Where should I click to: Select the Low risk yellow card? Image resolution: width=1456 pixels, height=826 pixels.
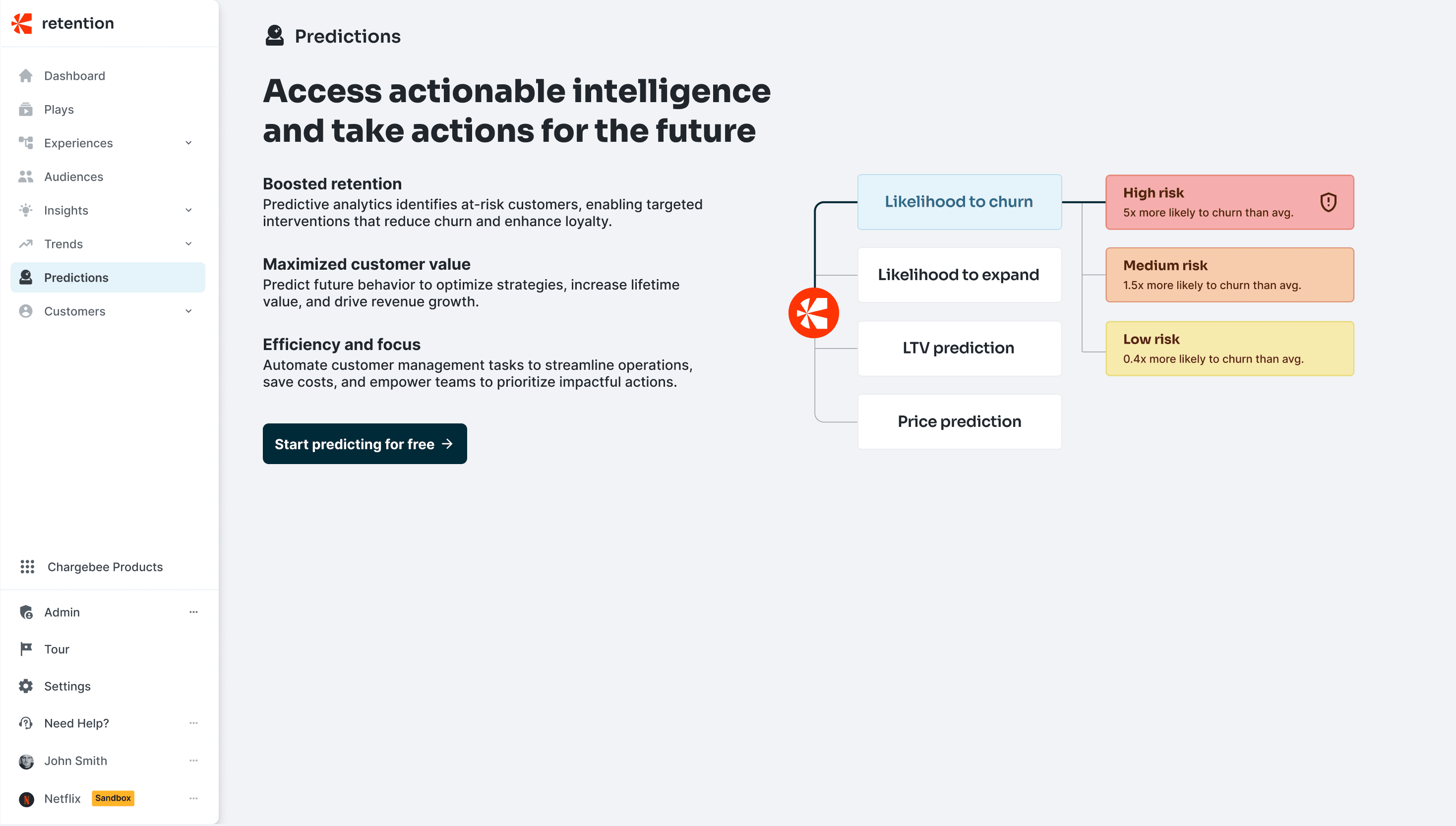coord(1229,349)
